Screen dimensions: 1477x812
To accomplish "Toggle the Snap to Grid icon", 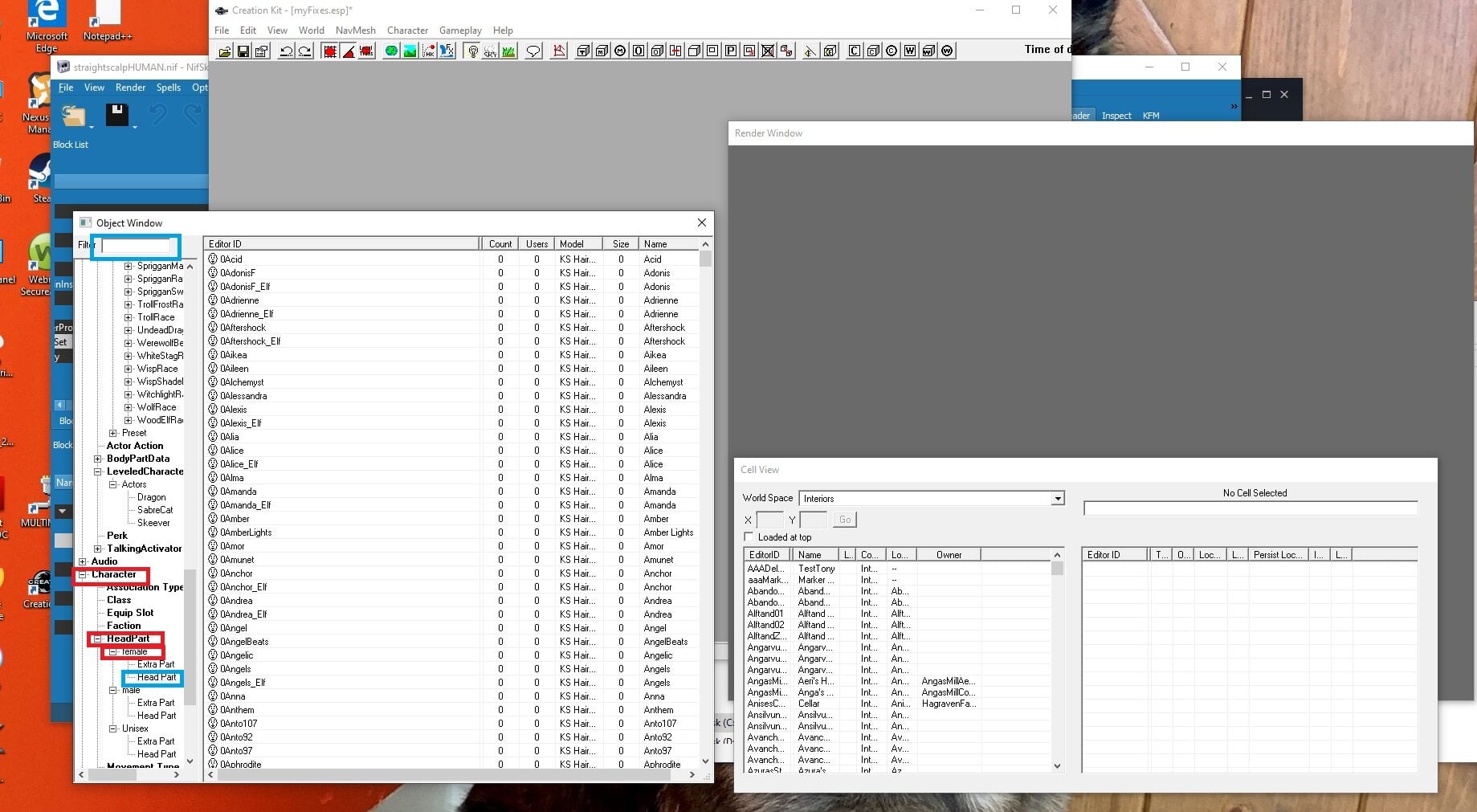I will click(329, 51).
